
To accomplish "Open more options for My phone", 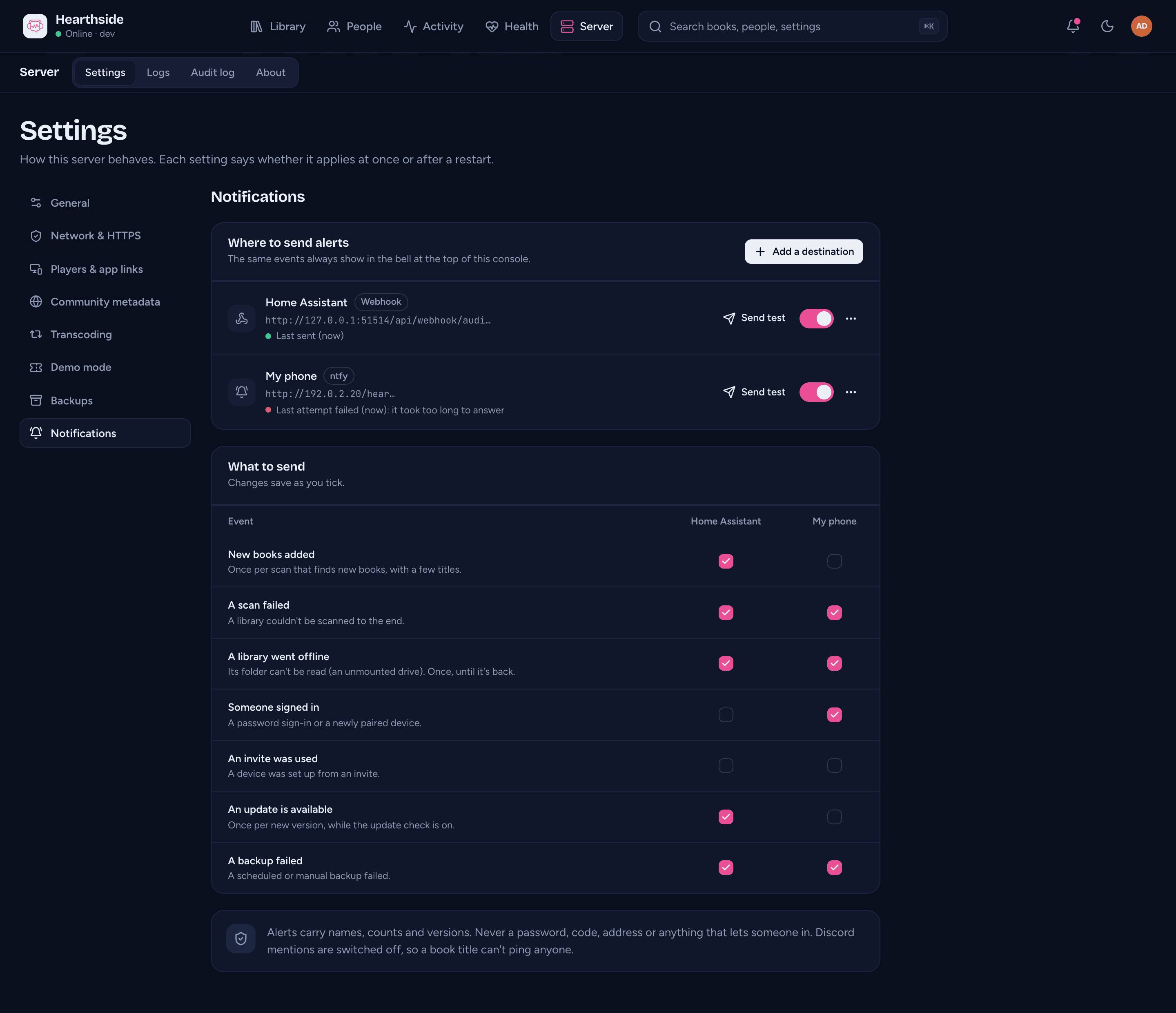I will pyautogui.click(x=851, y=393).
